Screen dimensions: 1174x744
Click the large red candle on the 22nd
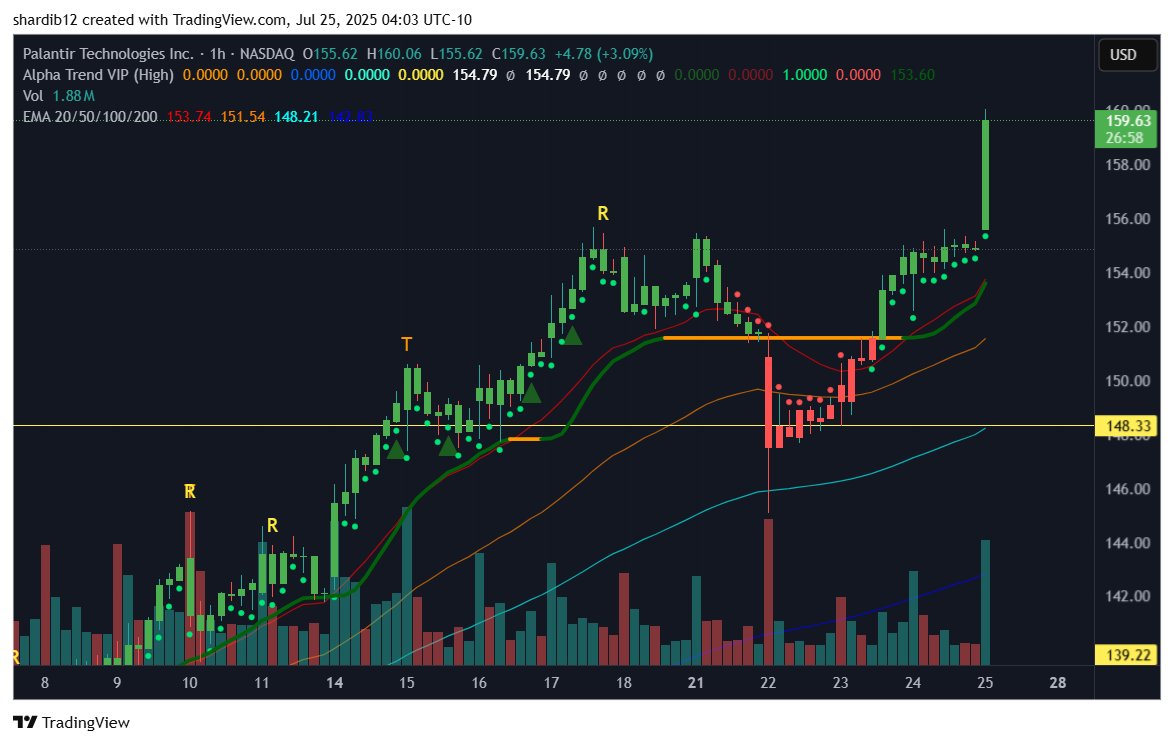pyautogui.click(x=768, y=403)
